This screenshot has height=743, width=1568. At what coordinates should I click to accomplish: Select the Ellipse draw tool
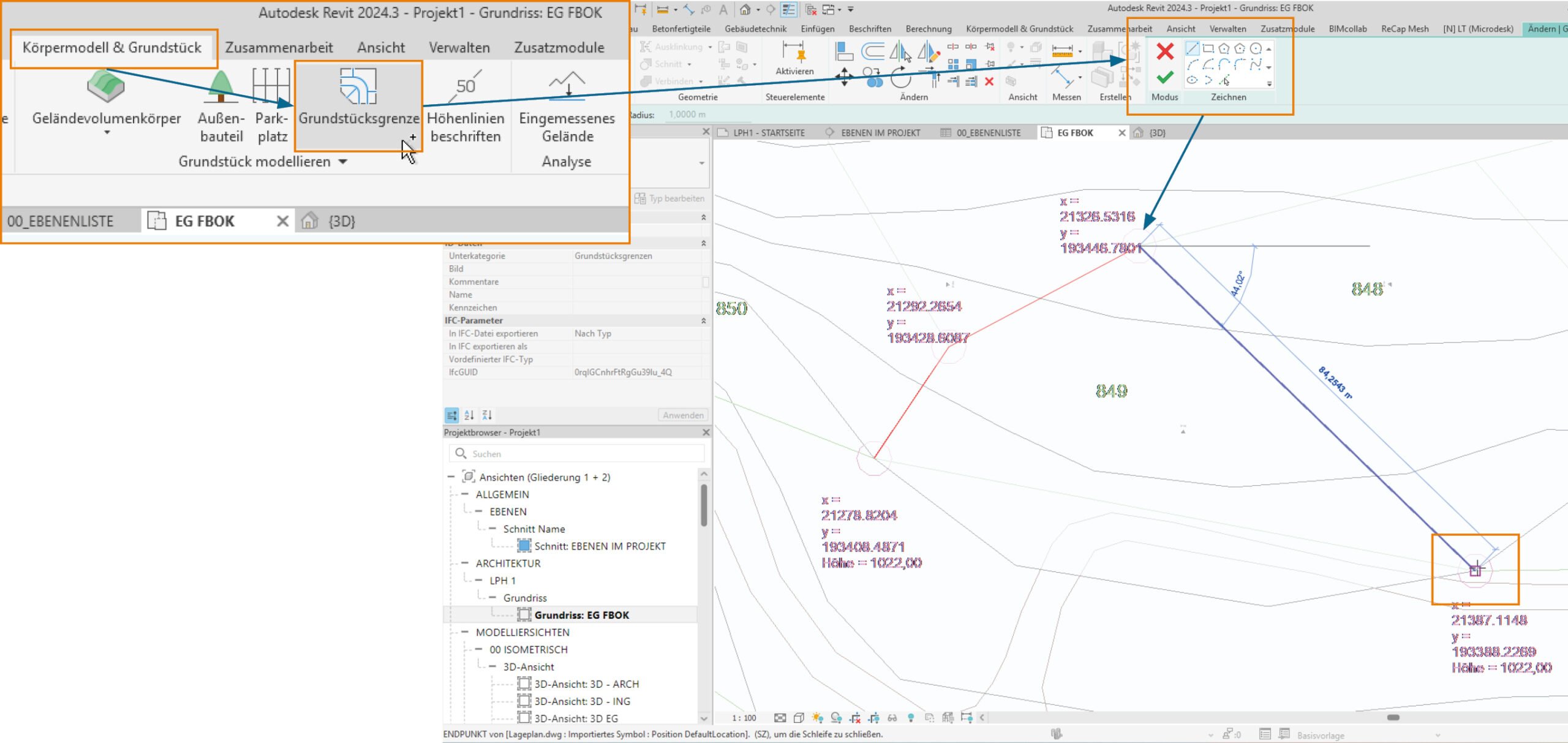(x=1192, y=80)
